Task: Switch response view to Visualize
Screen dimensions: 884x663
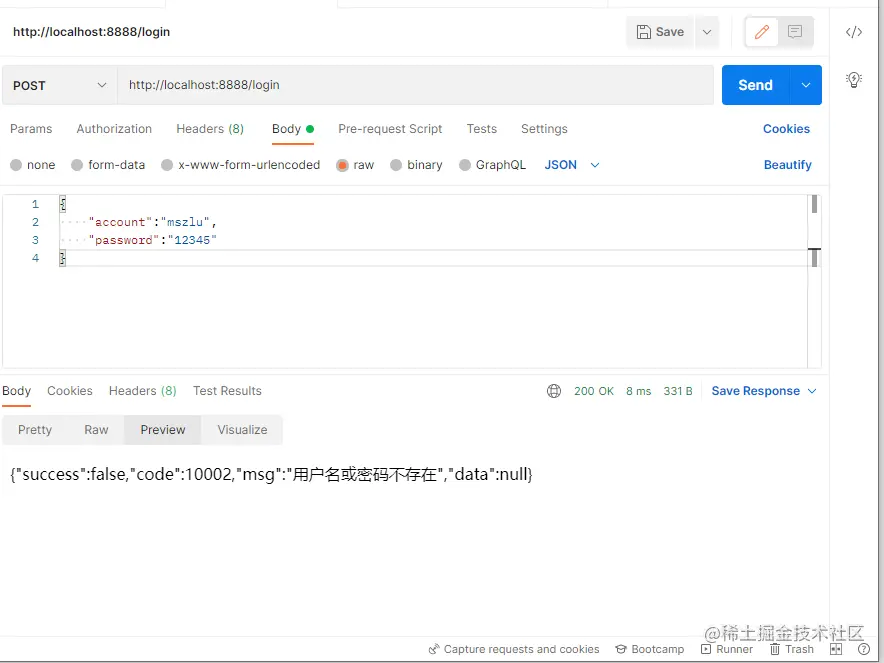Action: (x=242, y=430)
